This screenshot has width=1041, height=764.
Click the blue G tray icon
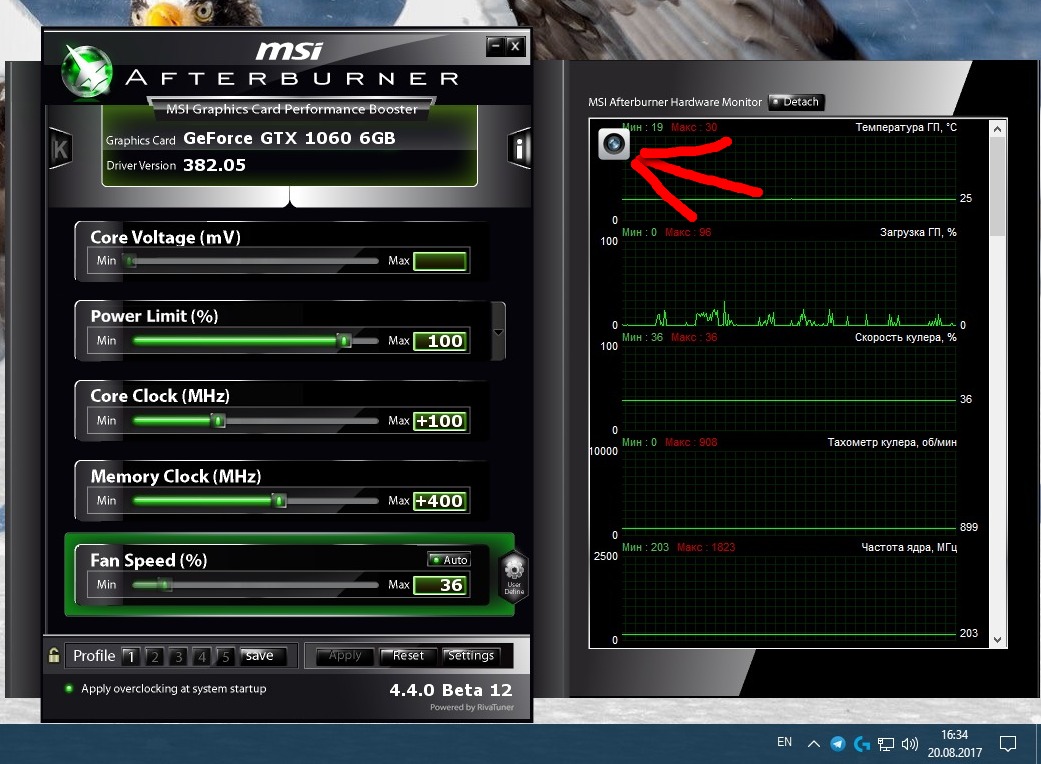click(862, 743)
